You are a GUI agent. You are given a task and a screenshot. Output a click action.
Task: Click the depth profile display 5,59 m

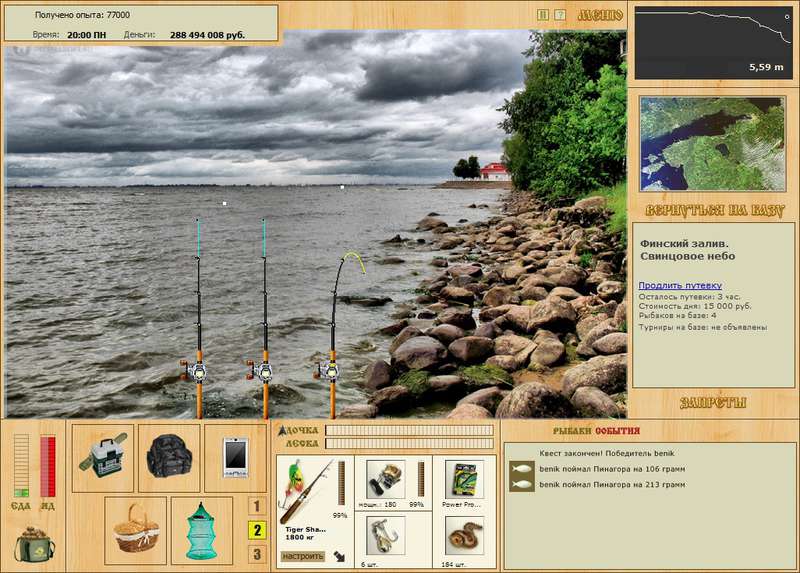pyautogui.click(x=713, y=42)
